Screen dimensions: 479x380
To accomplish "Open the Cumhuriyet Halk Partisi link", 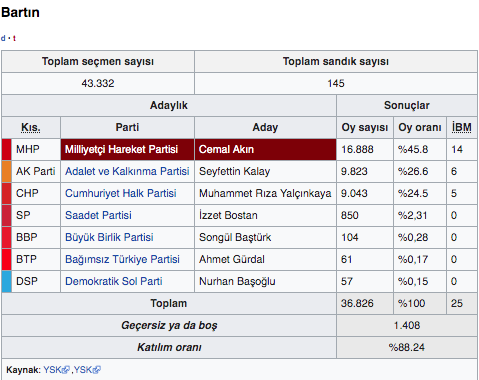I will [x=121, y=193].
